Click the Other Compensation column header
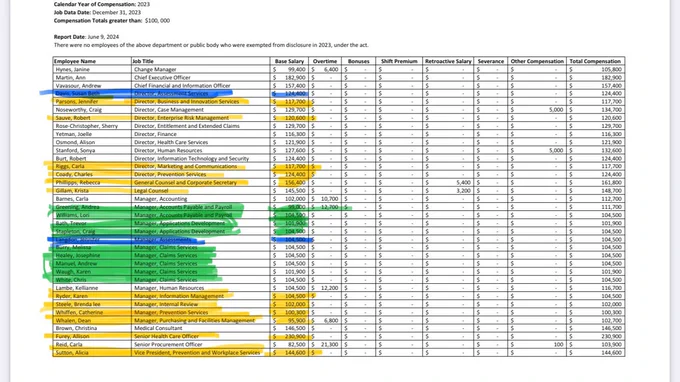Screen dimensions: 680x382 click(x=537, y=61)
